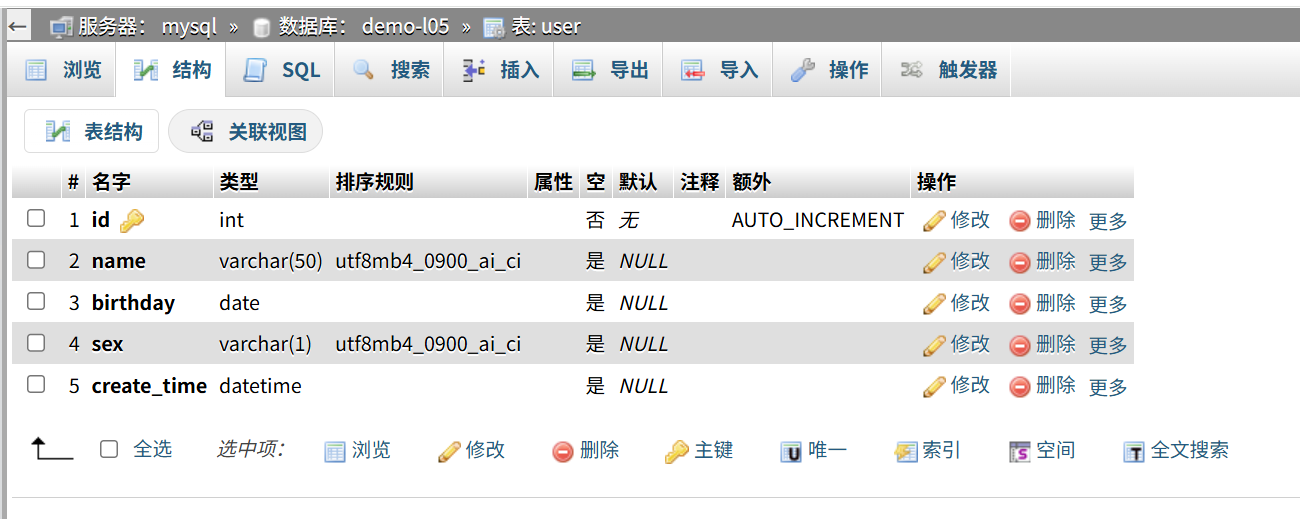This screenshot has height=519, width=1300.
Task: Click the pencil 修改 icon for create_time column
Action: tap(934, 386)
